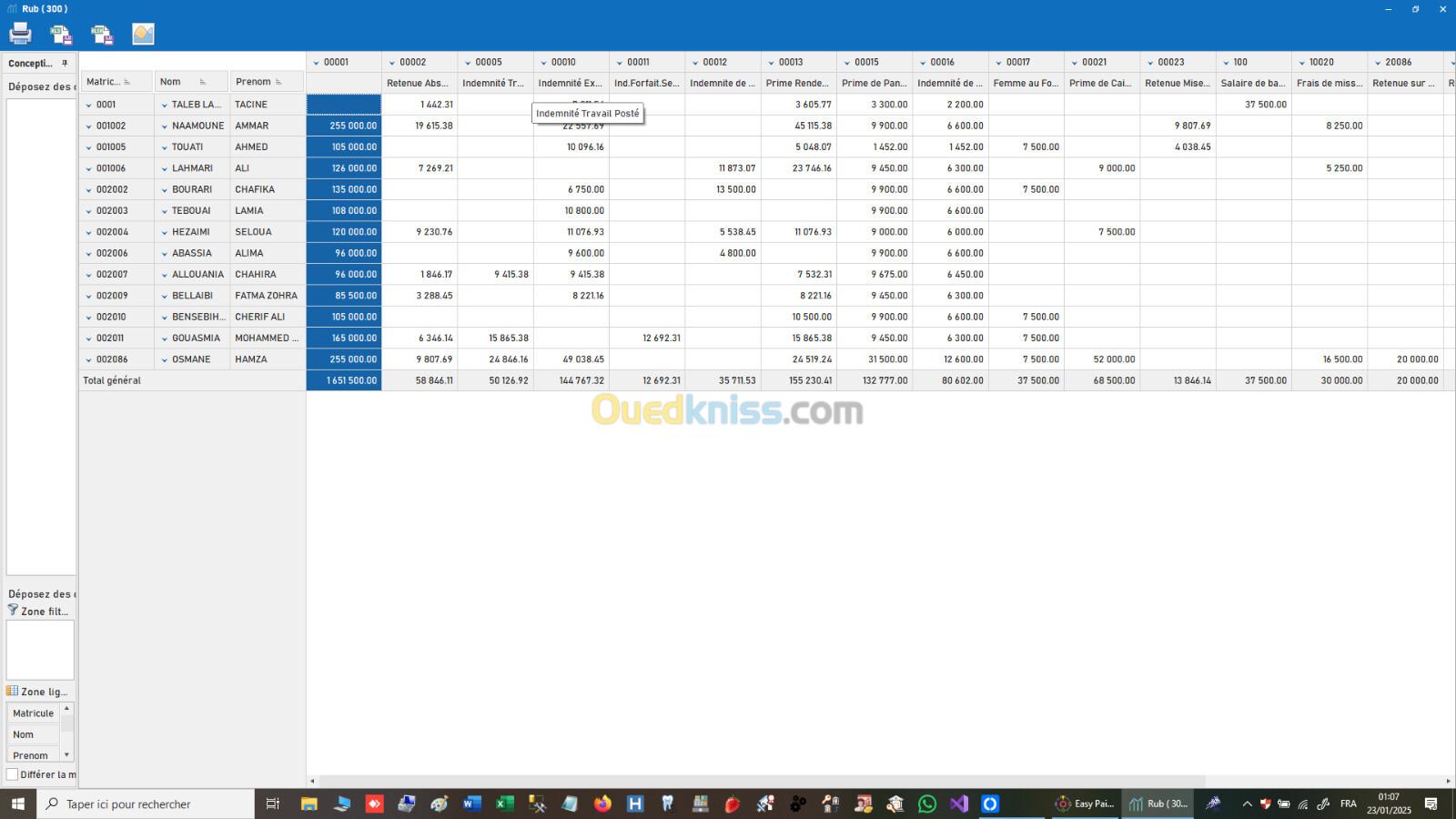Open the chart view icon

coord(143,35)
